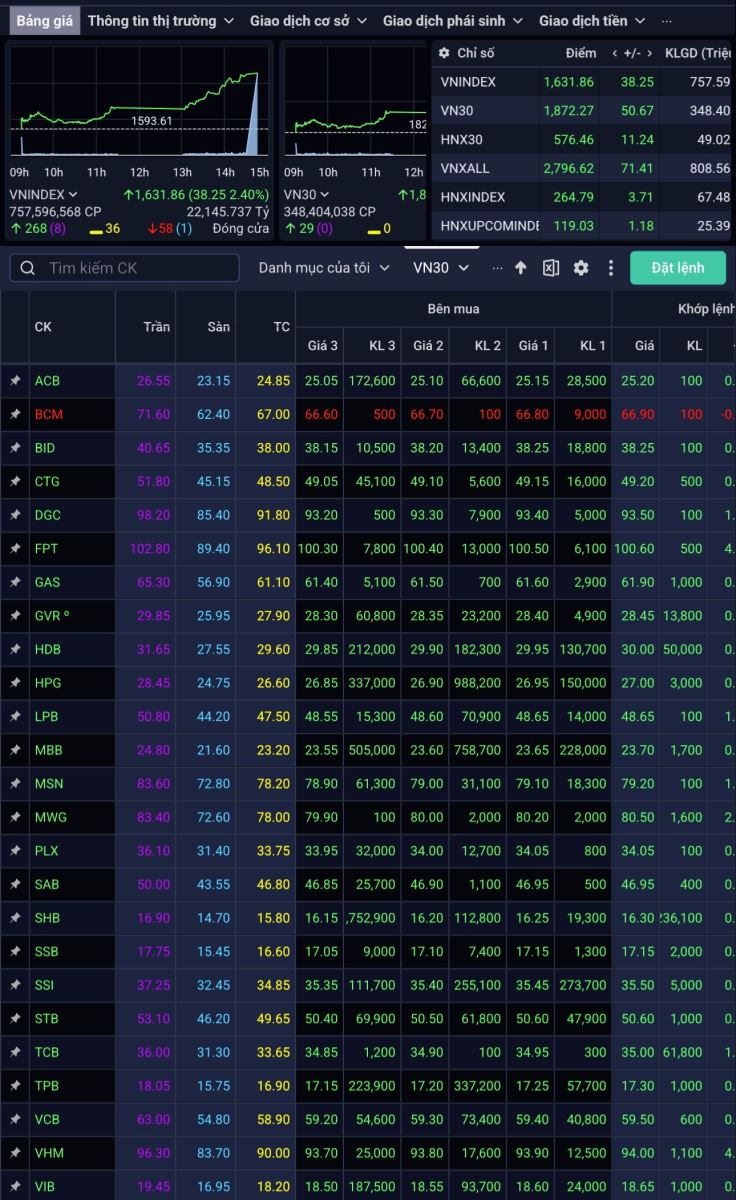Click the search magnifier icon
This screenshot has width=736, height=1200.
(28, 268)
